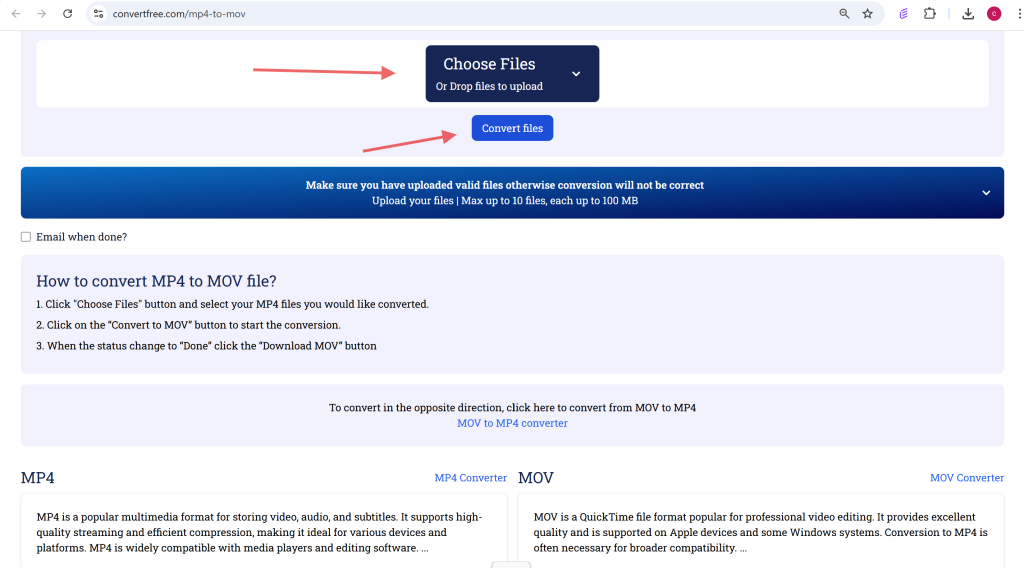This screenshot has height=568, width=1024.
Task: Go back using browser back arrow
Action: tap(16, 13)
